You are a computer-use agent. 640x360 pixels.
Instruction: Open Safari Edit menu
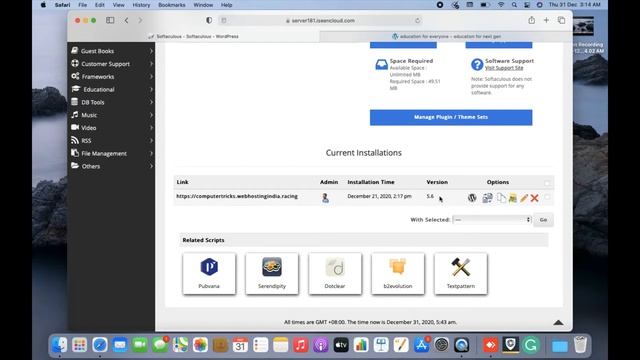pyautogui.click(x=100, y=5)
